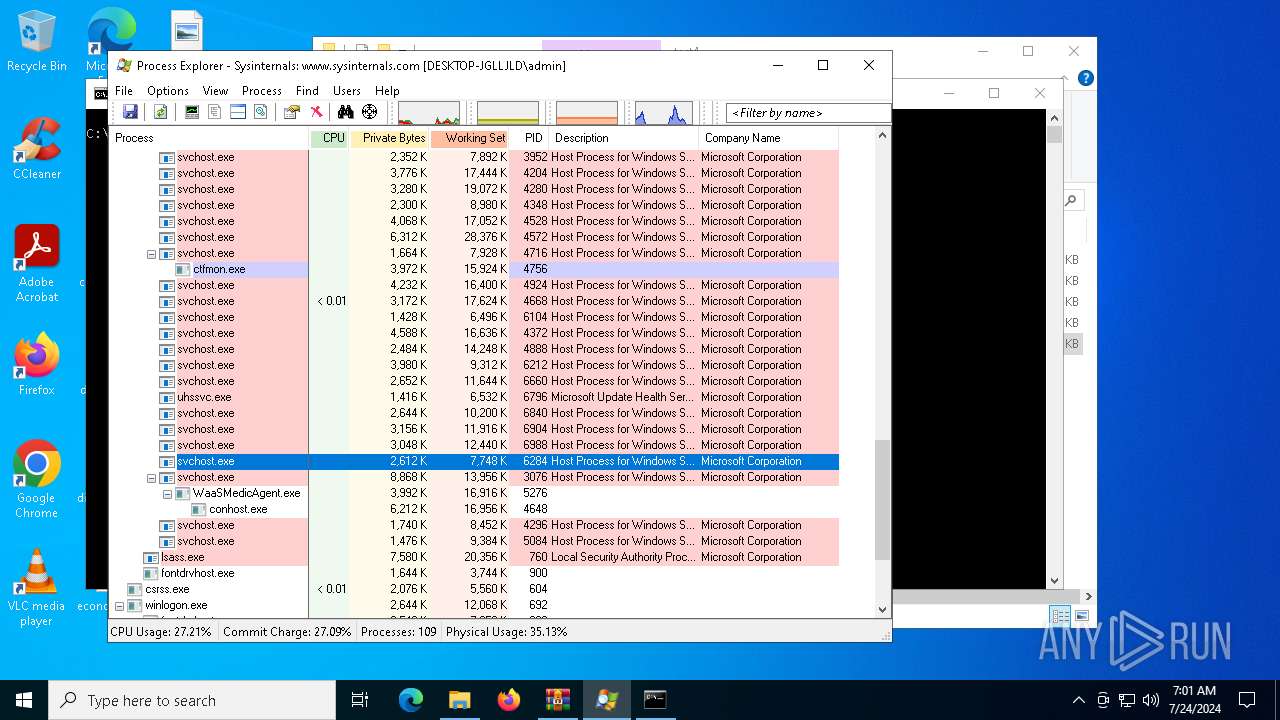This screenshot has width=1280, height=720.
Task: Click the process list scroll-up arrow
Action: (x=882, y=136)
